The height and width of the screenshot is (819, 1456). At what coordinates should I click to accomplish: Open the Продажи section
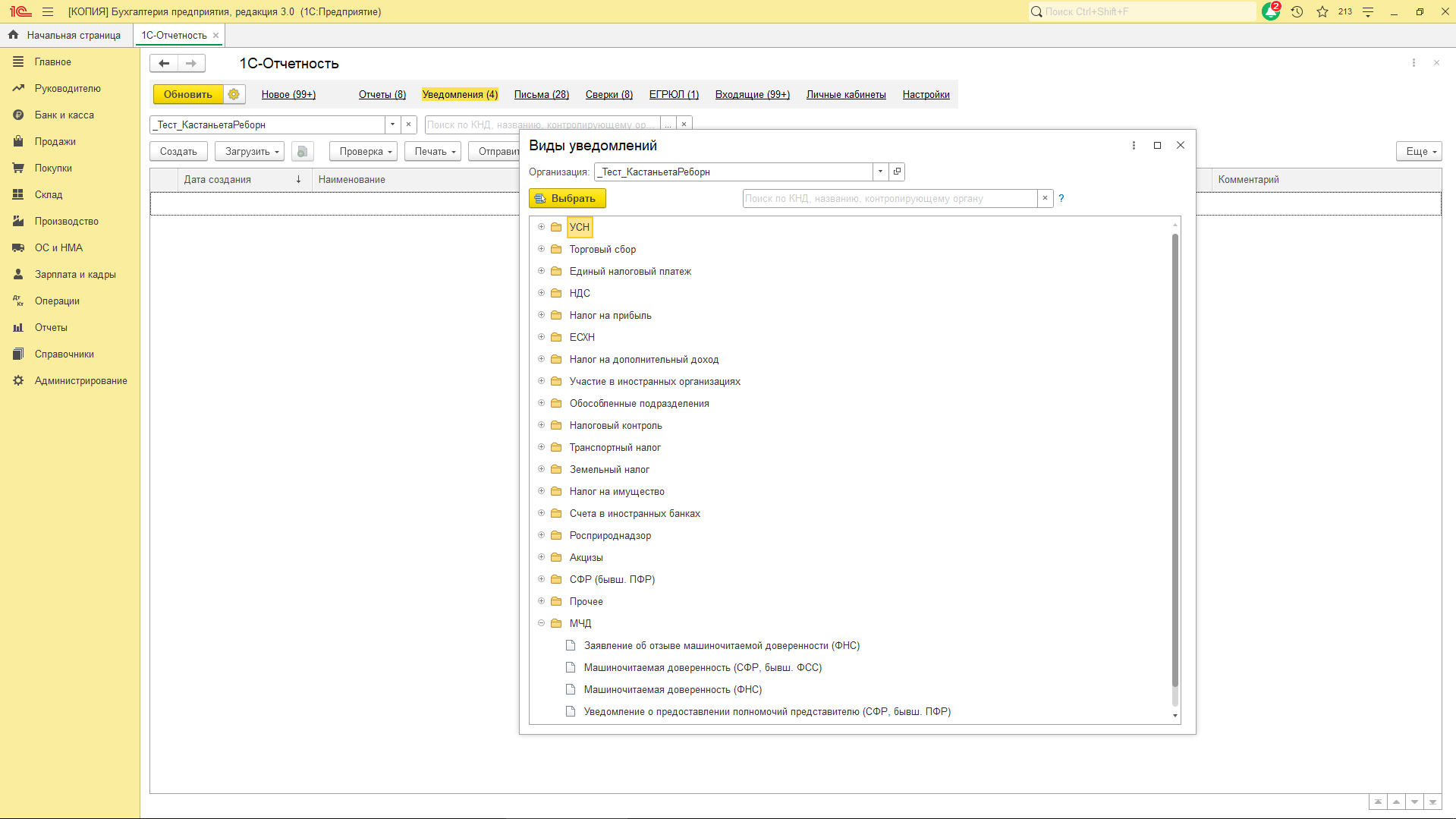click(55, 141)
